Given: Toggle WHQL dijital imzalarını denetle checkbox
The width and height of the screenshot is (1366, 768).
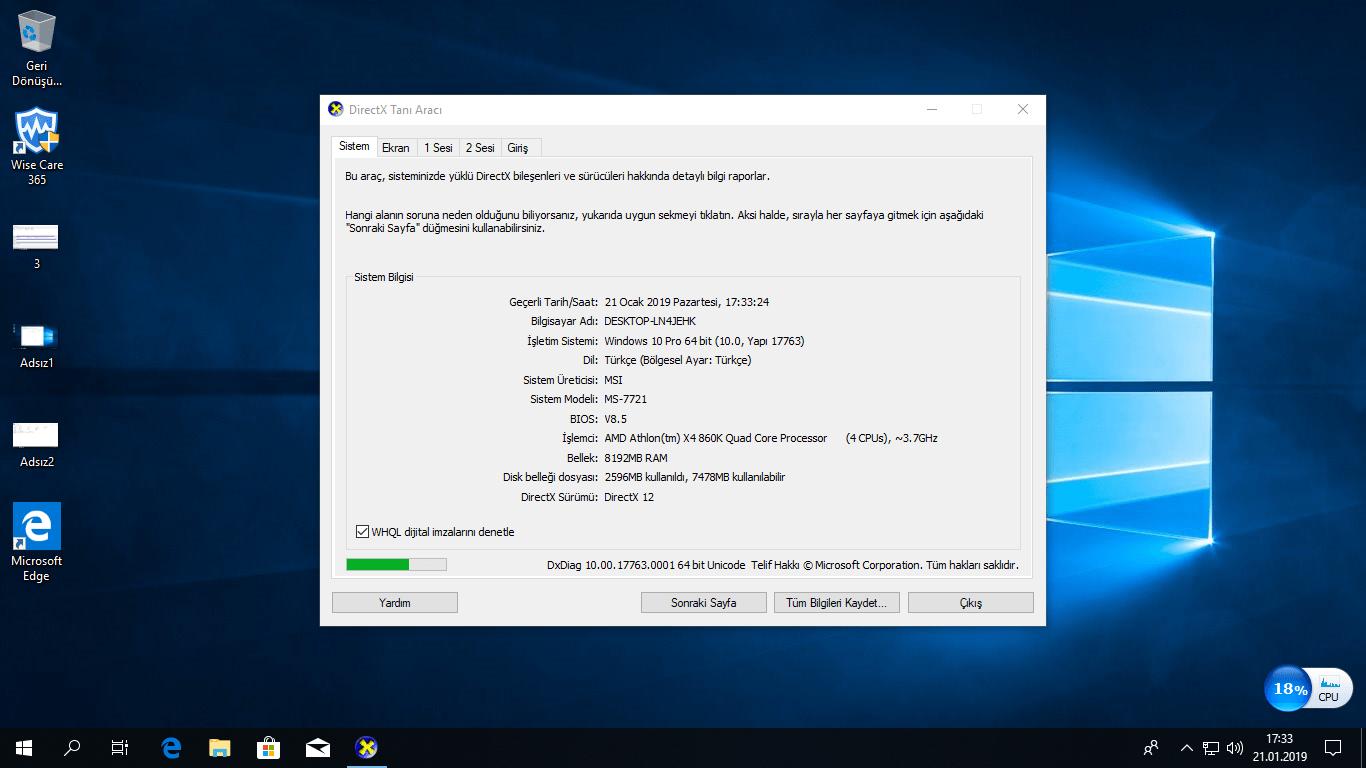Looking at the screenshot, I should [x=362, y=532].
